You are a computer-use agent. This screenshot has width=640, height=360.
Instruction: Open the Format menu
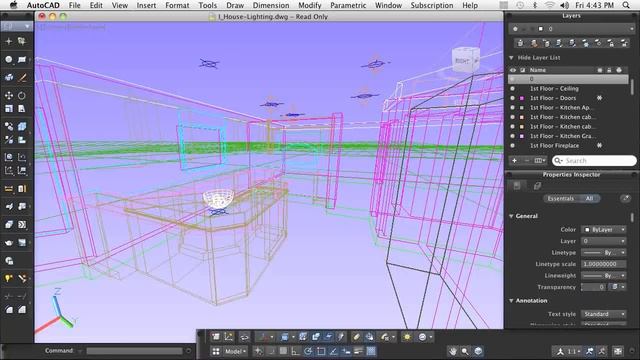pos(177,5)
